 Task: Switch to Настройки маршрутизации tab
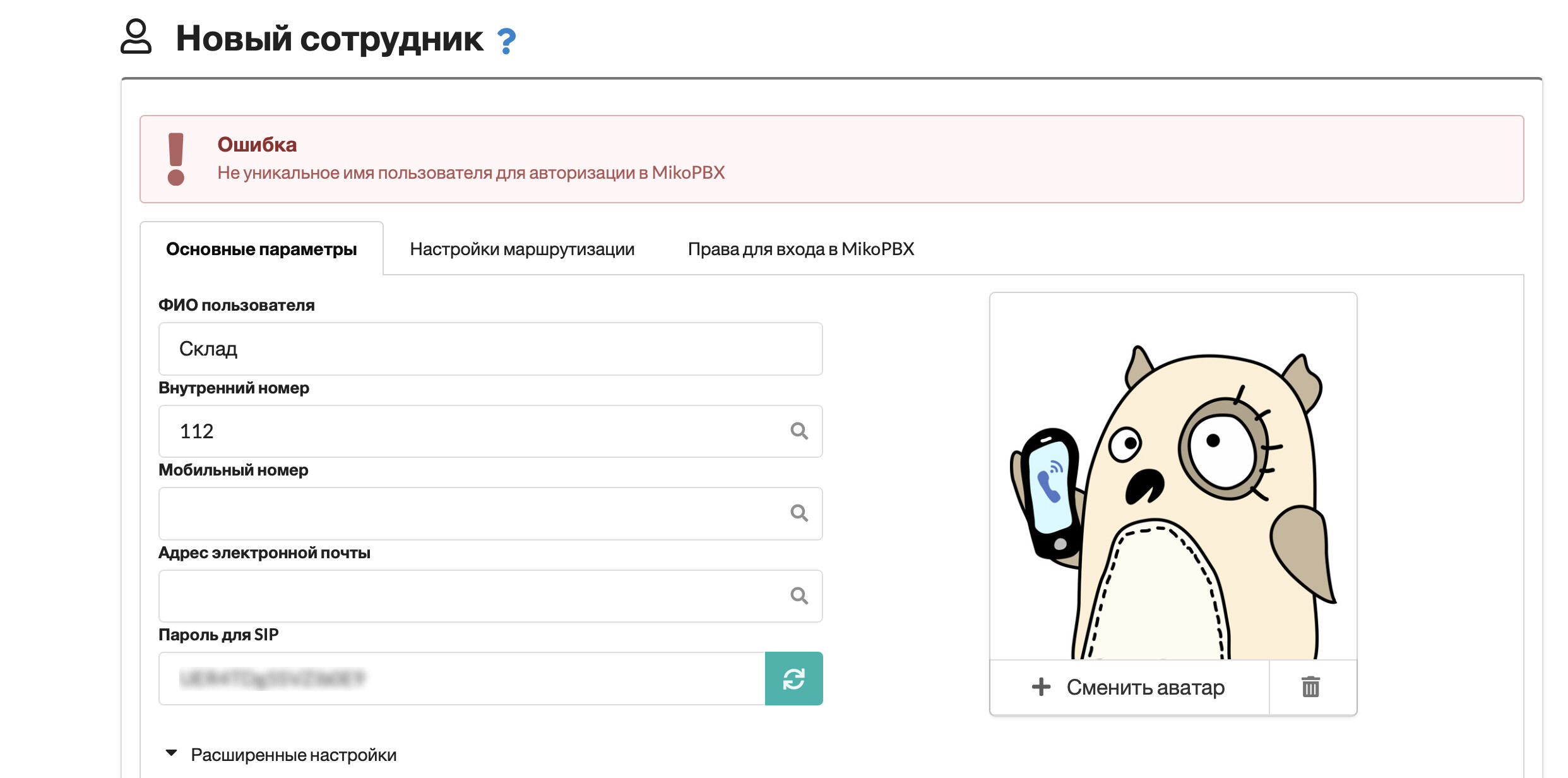click(522, 249)
